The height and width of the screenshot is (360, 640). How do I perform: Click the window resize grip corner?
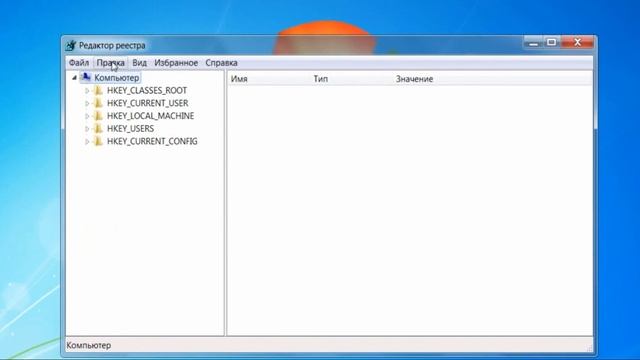click(589, 347)
